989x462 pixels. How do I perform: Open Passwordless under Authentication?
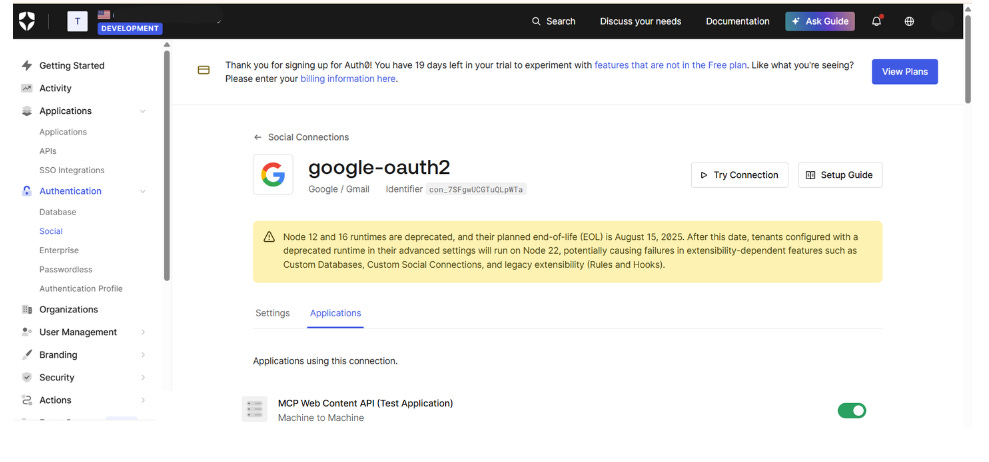(66, 270)
